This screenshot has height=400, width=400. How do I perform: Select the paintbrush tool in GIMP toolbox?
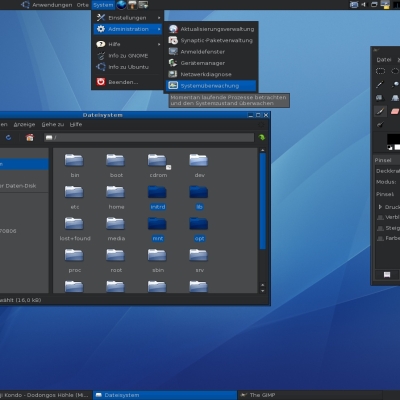pos(380,111)
